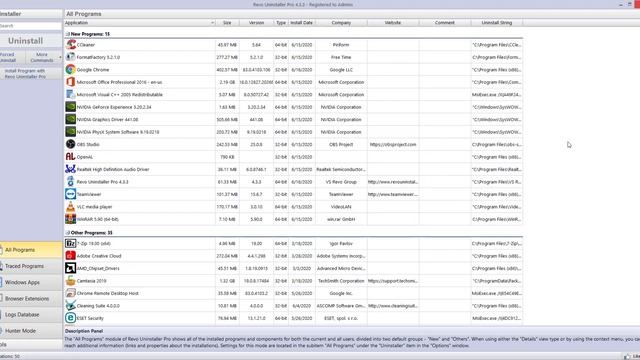Viewport: 640px width, 360px height.
Task: Select the Camtasia 2019 icon
Action: point(71,280)
